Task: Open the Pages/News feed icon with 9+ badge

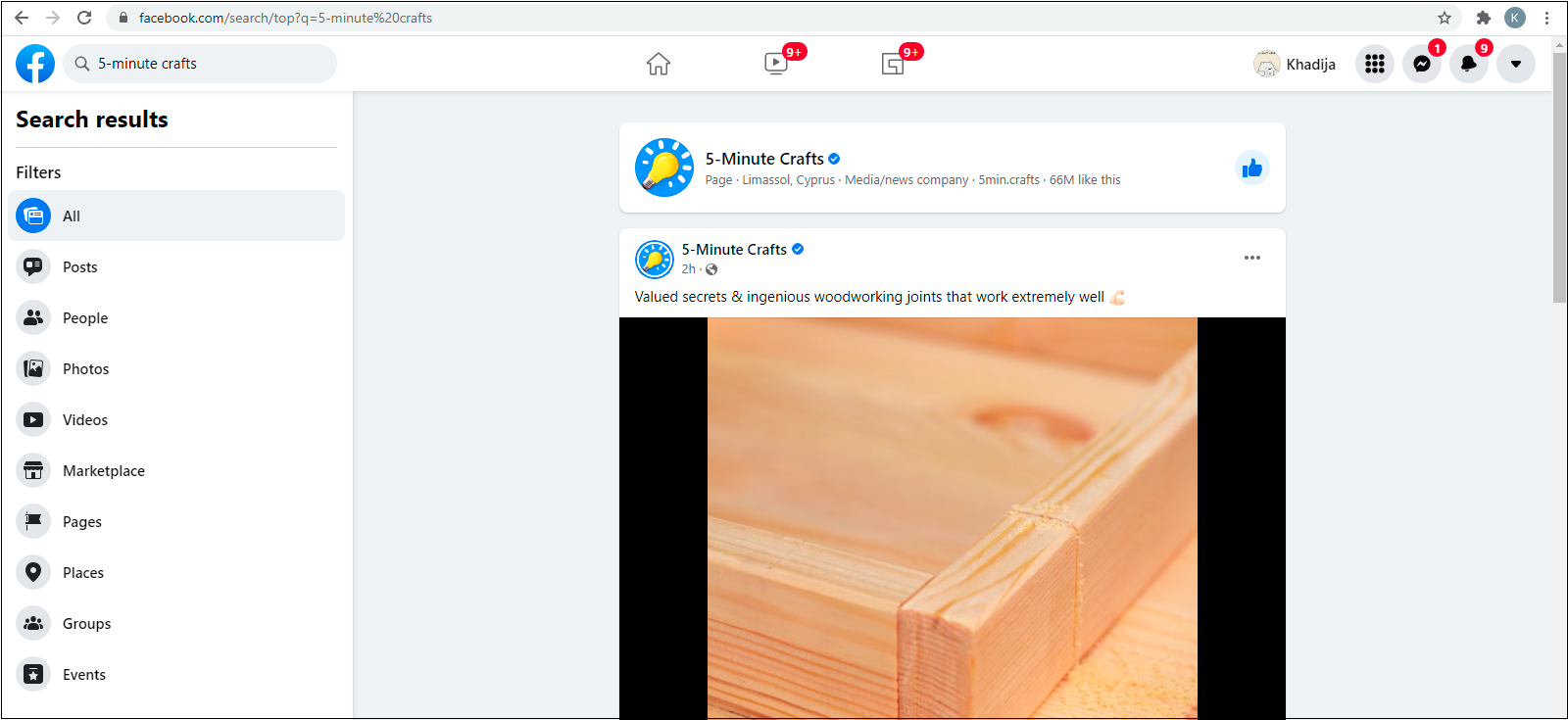Action: tap(893, 64)
